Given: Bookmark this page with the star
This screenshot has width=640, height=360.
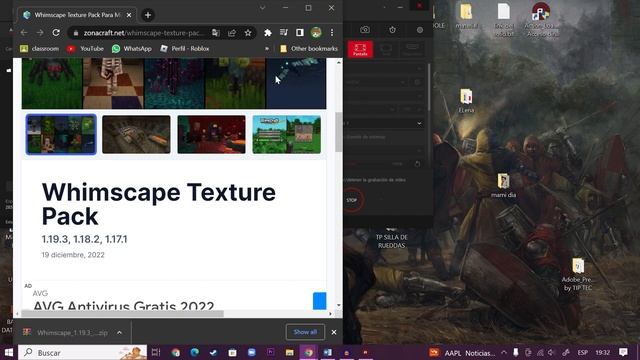Looking at the screenshot, I should coord(248,33).
